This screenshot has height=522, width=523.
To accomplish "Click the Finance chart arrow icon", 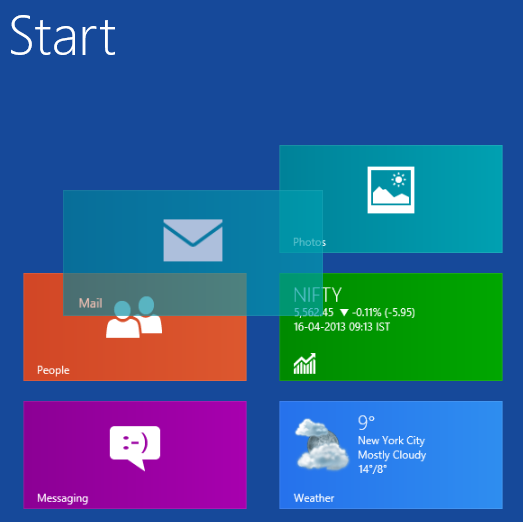I will pyautogui.click(x=305, y=363).
